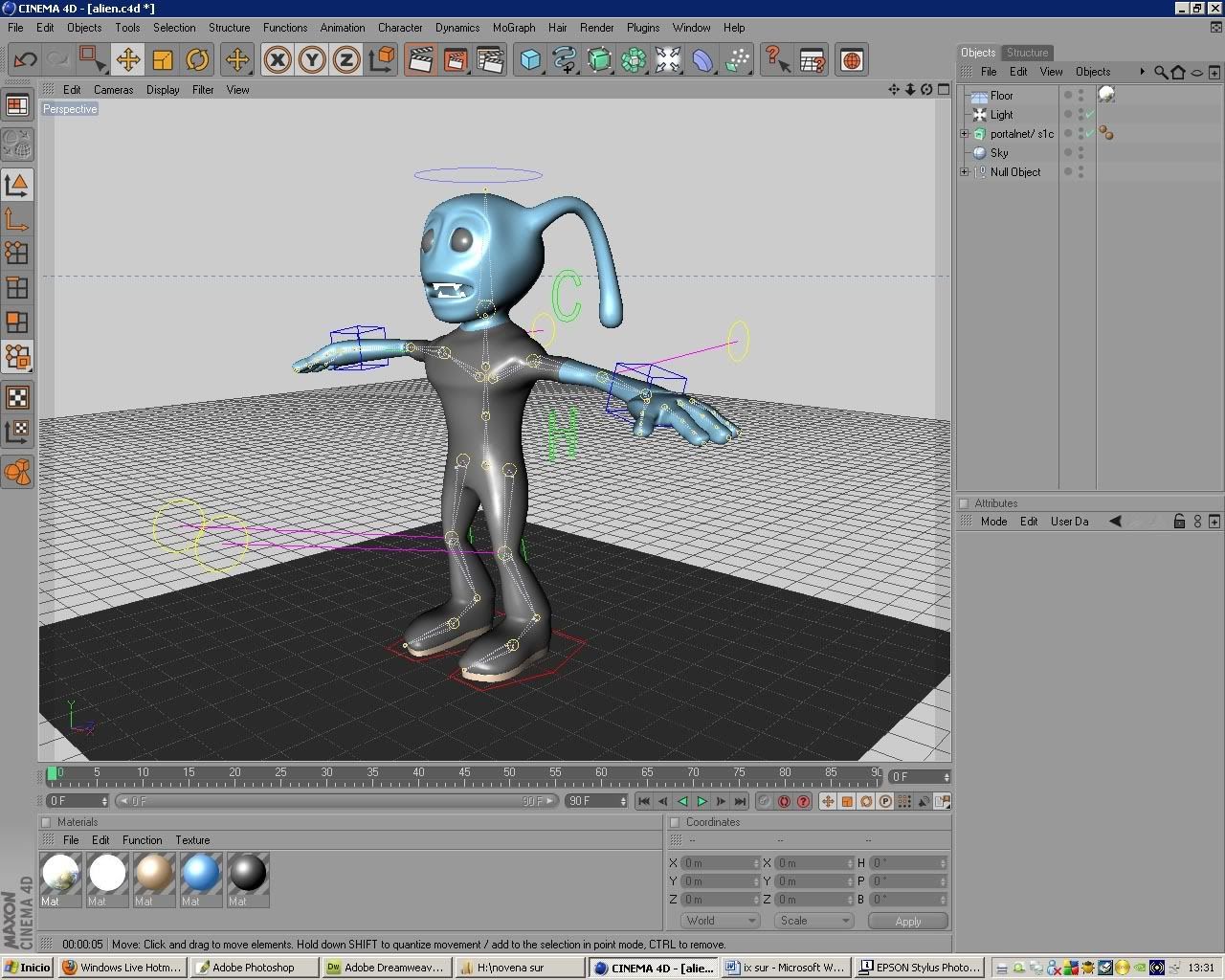Open the Scale mode dropdown

click(x=814, y=921)
